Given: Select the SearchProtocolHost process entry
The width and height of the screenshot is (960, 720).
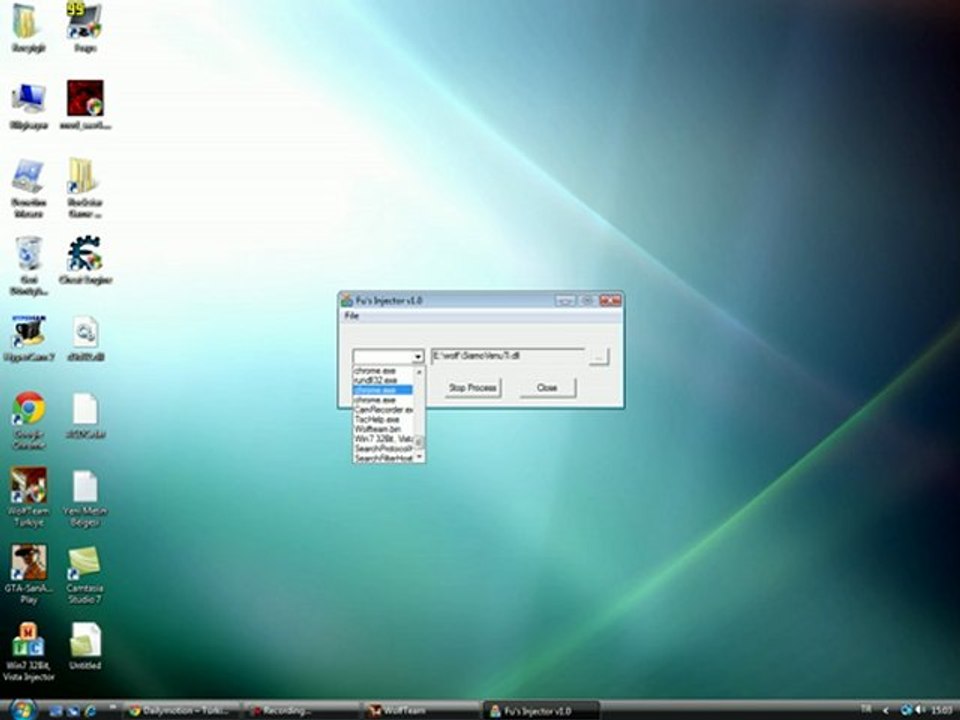Looking at the screenshot, I should [x=383, y=449].
